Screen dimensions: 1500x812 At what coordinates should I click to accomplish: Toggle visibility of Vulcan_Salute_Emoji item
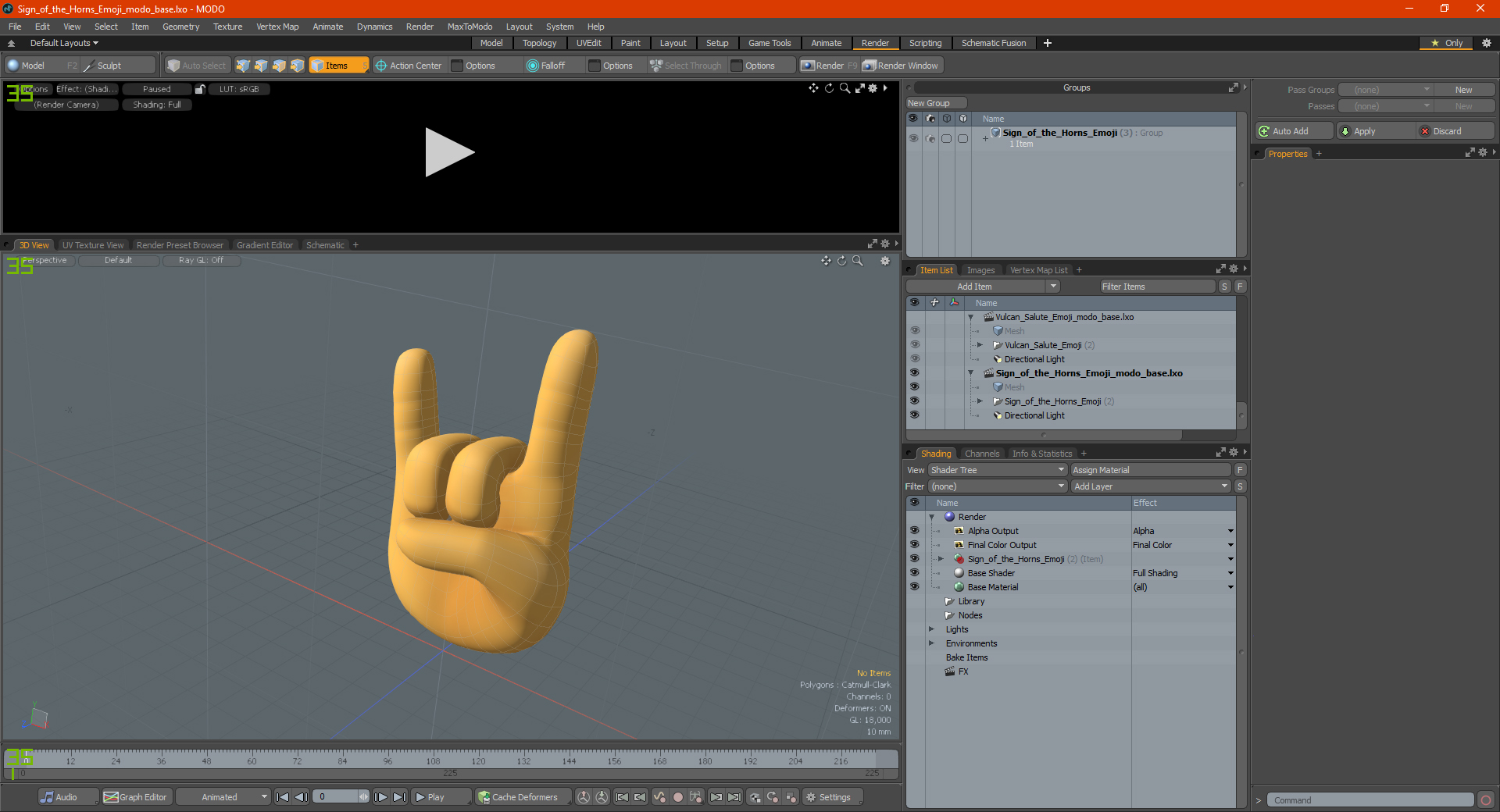[x=914, y=345]
